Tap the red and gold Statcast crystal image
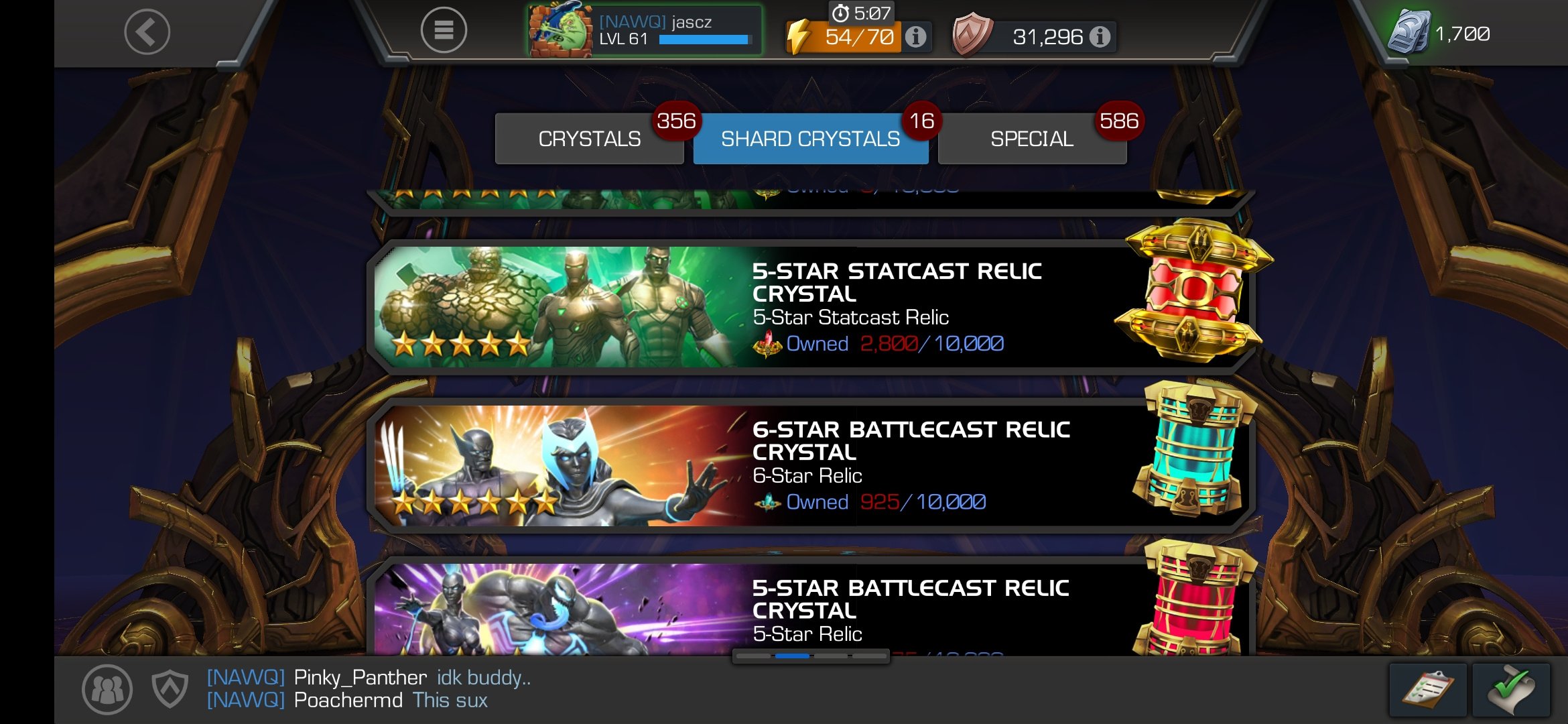This screenshot has width=1568, height=724. tap(1193, 290)
